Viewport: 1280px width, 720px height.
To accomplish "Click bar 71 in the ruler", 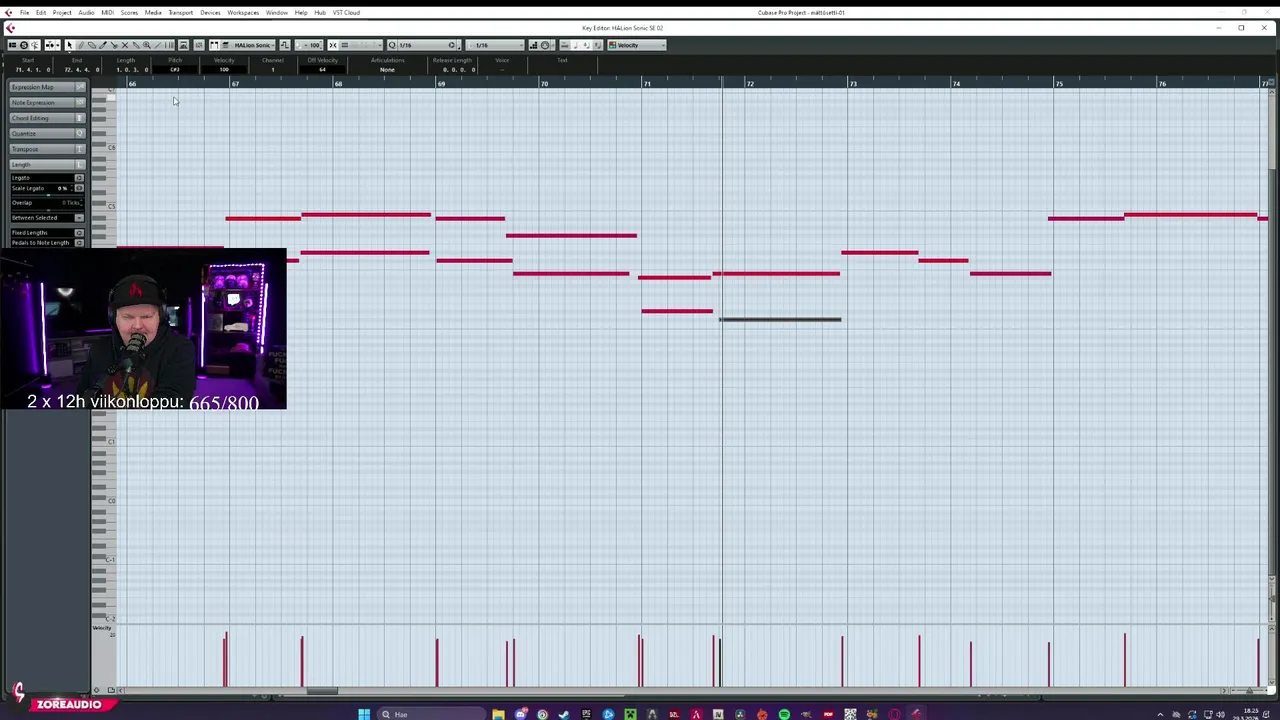I will (x=647, y=83).
